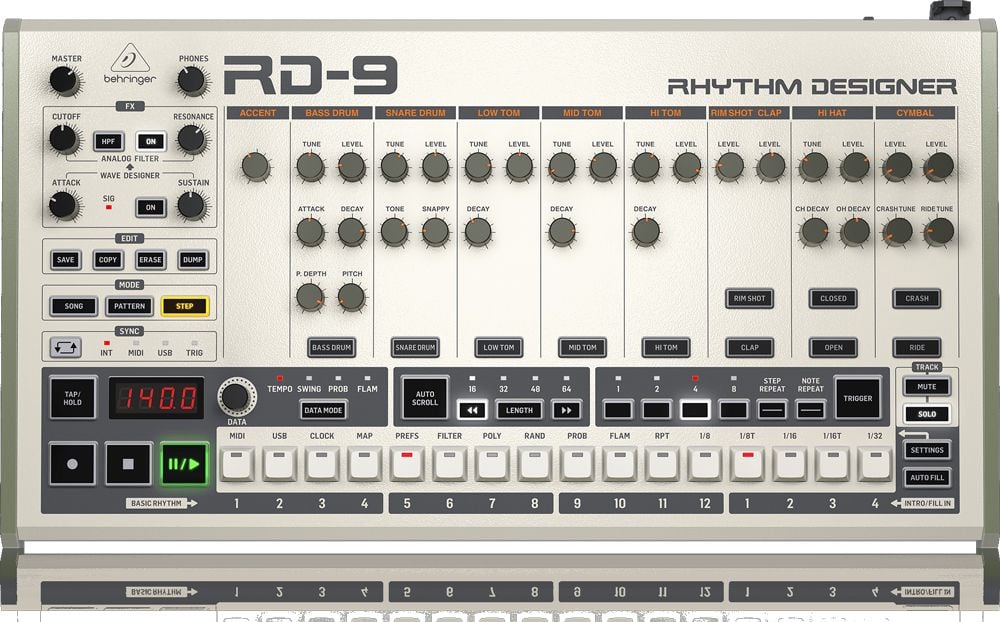
Task: Click the Behringer logo
Action: tap(129, 63)
